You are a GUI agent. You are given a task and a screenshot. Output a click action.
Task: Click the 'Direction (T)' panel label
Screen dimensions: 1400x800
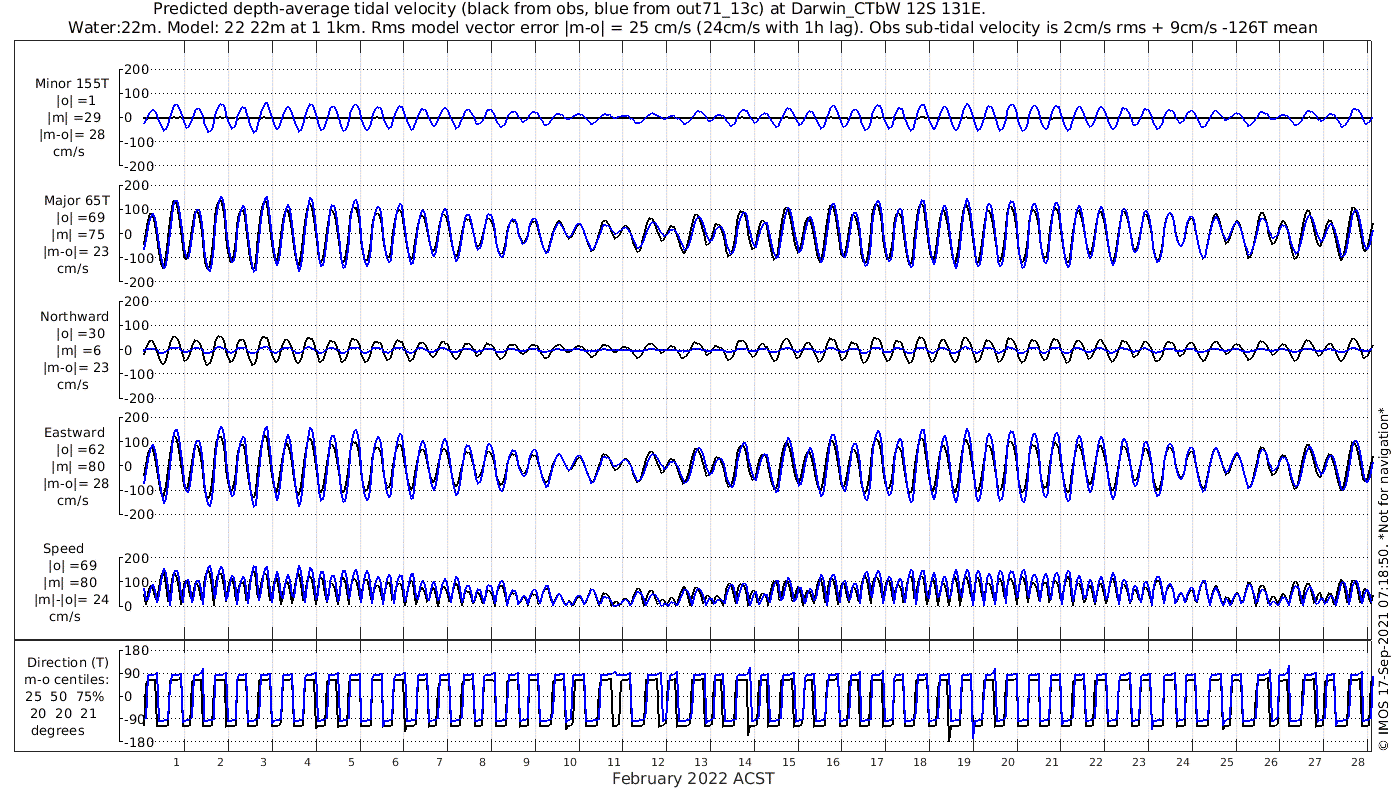68,662
